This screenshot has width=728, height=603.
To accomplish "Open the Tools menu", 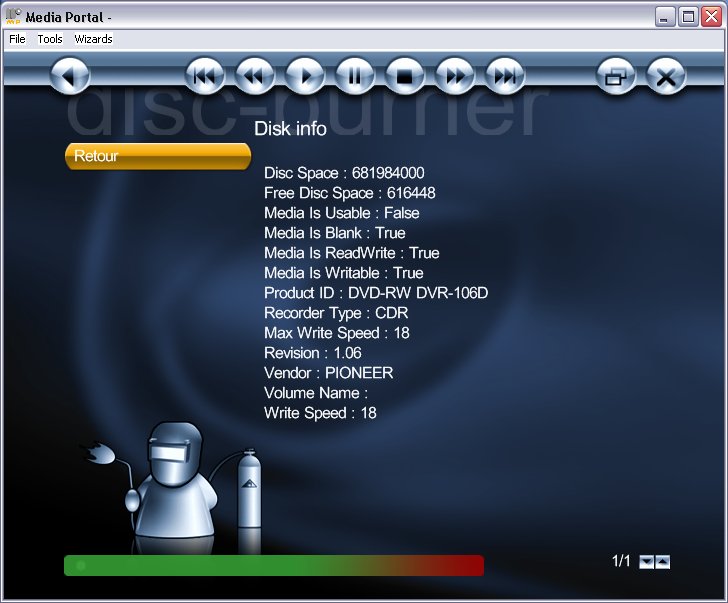I will coord(50,39).
